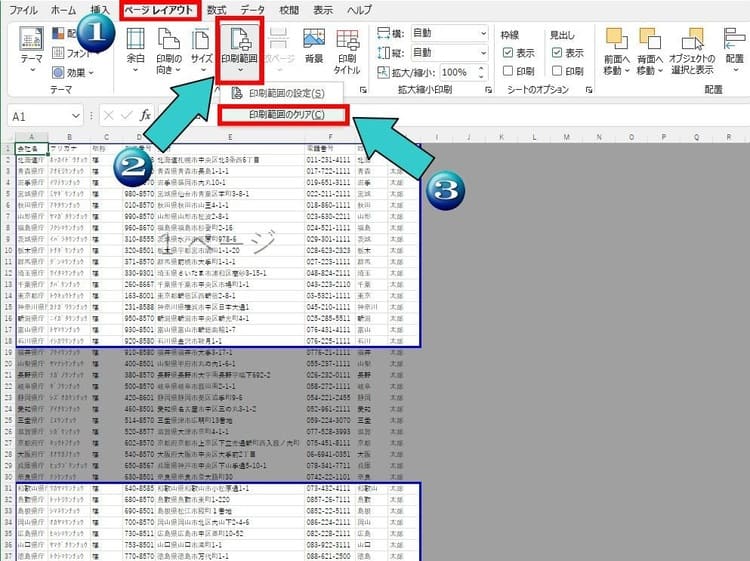Toggle 枠線 印刷 gridlines print checkbox
Viewport: 750px width, 561px height.
[x=508, y=71]
